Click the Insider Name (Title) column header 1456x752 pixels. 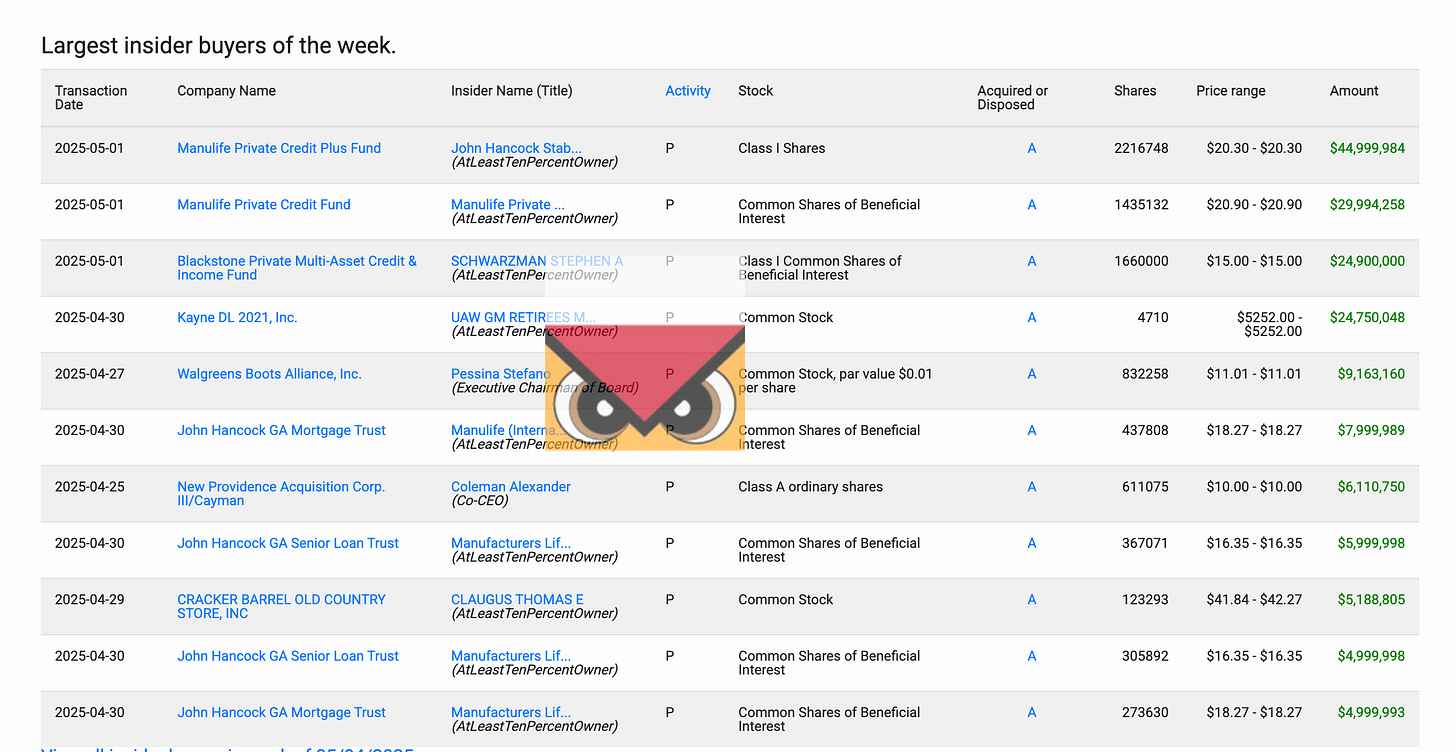(512, 91)
